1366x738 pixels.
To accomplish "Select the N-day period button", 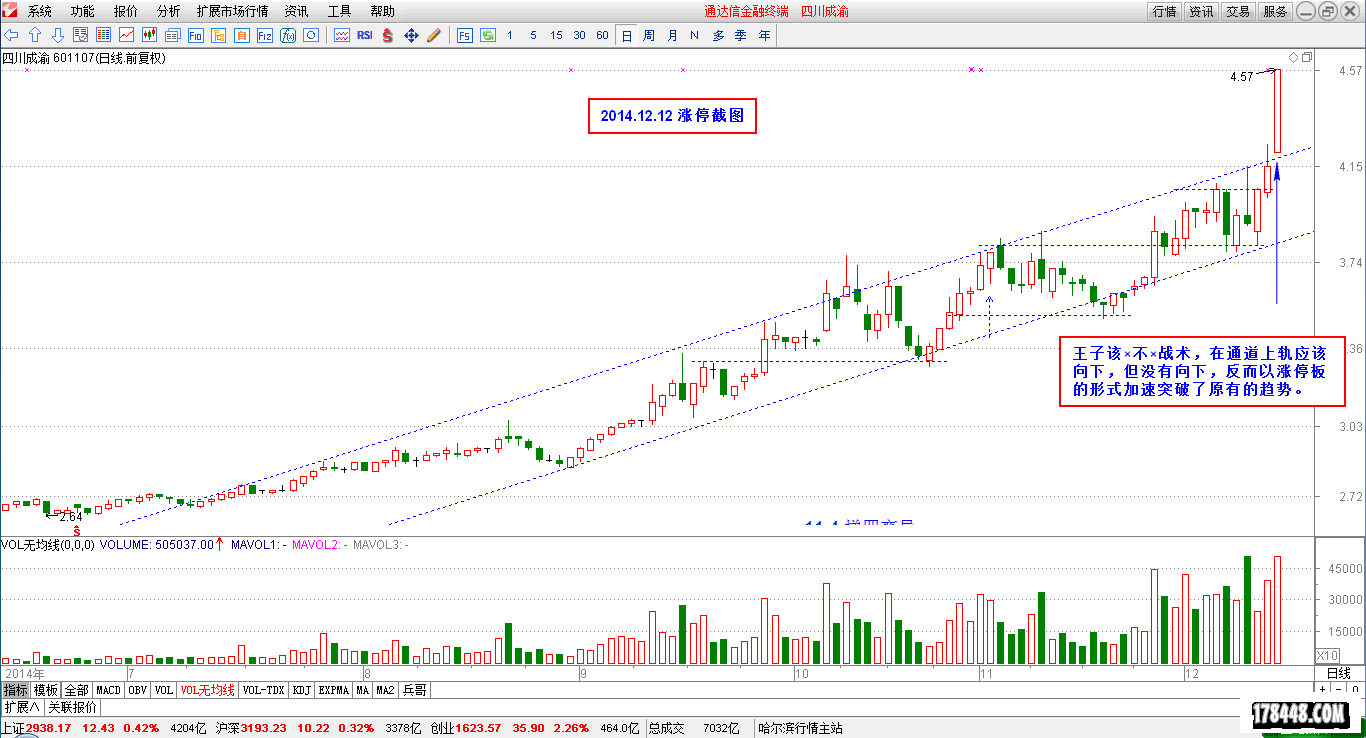I will pos(694,35).
